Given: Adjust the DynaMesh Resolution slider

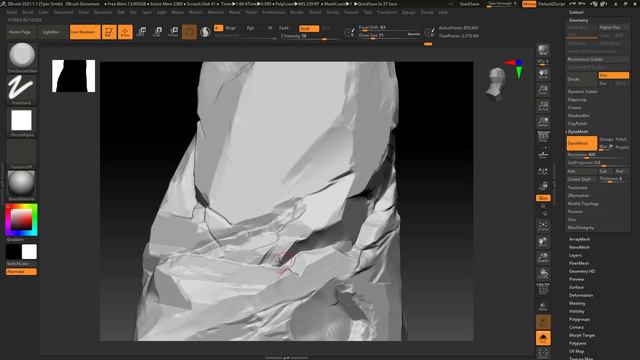Looking at the screenshot, I should pos(598,155).
